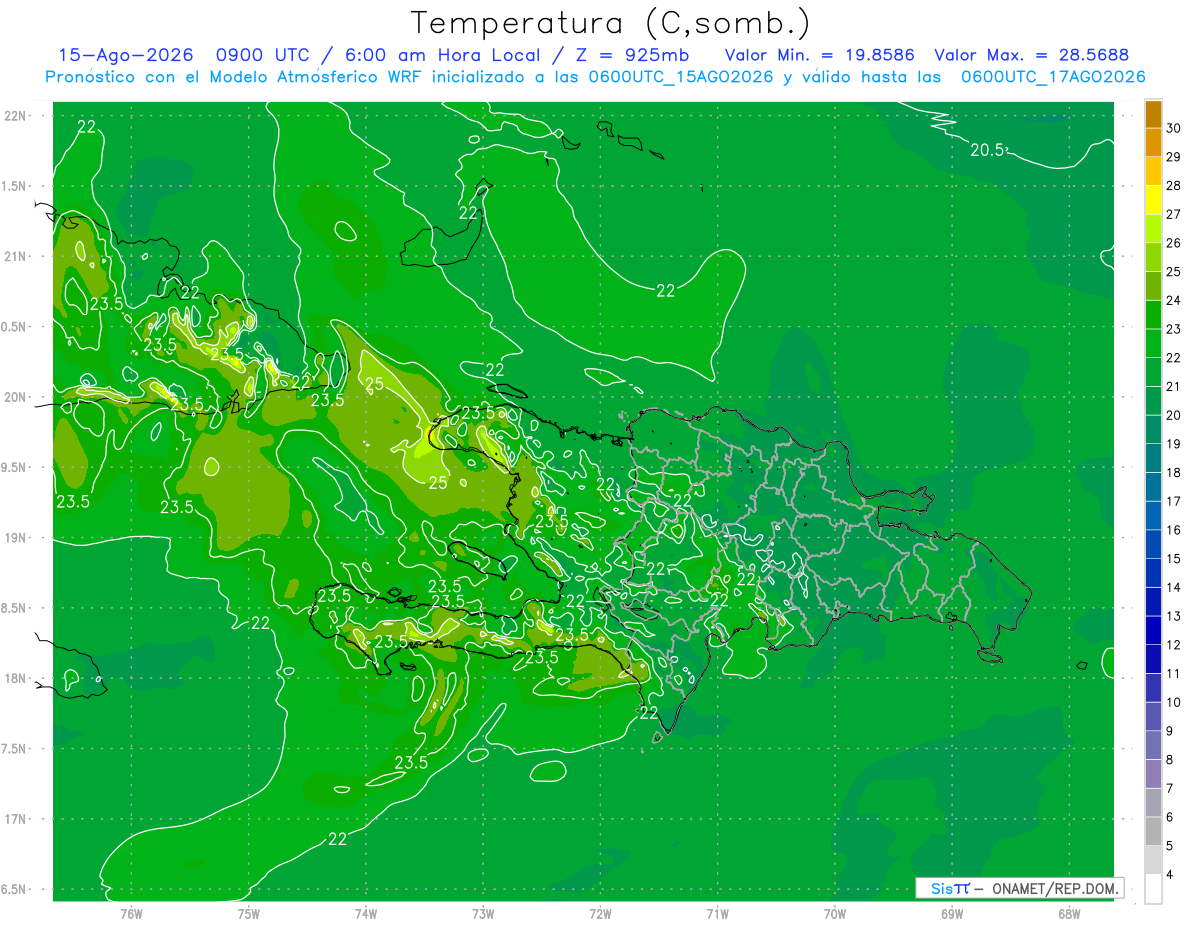The height and width of the screenshot is (927, 1200).
Task: Select the purple swatch between 7 and 8
Action: click(1153, 774)
